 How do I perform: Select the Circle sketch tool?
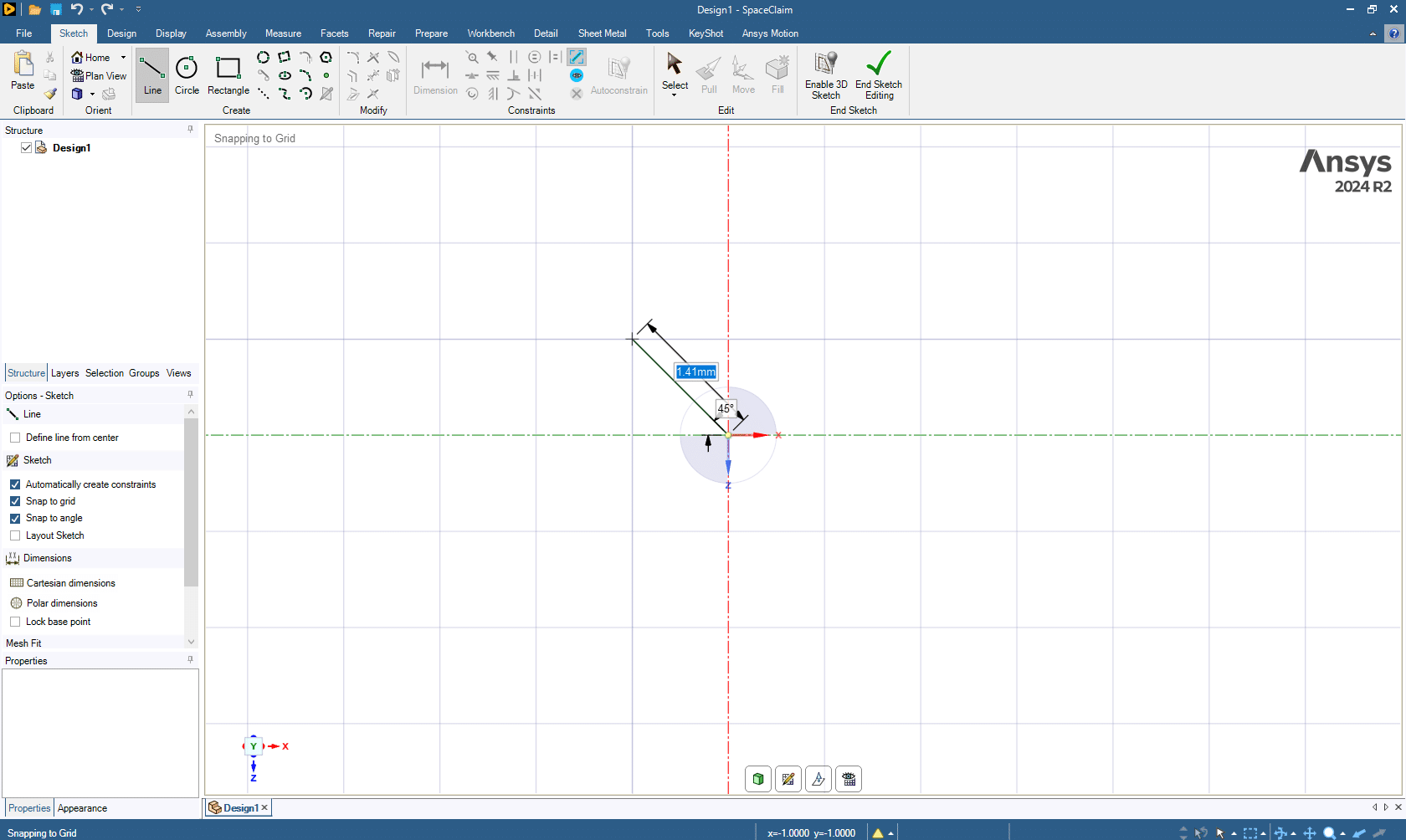(187, 74)
